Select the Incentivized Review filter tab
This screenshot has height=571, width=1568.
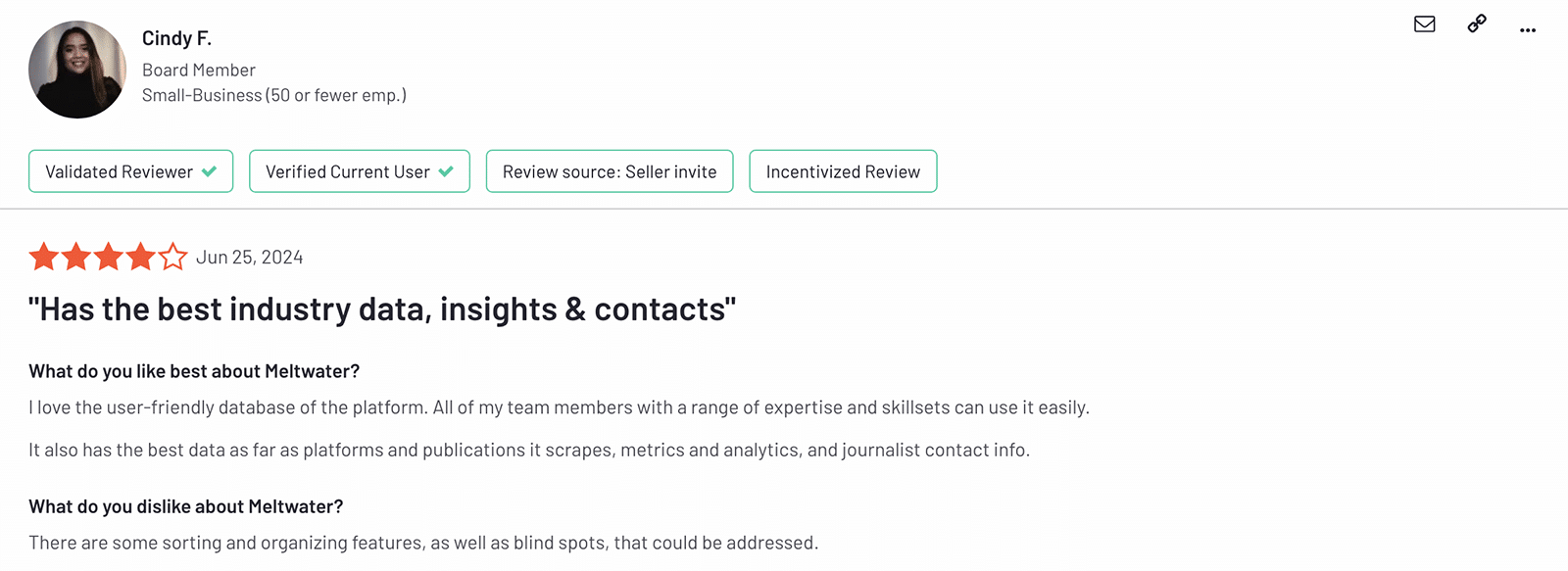(843, 170)
